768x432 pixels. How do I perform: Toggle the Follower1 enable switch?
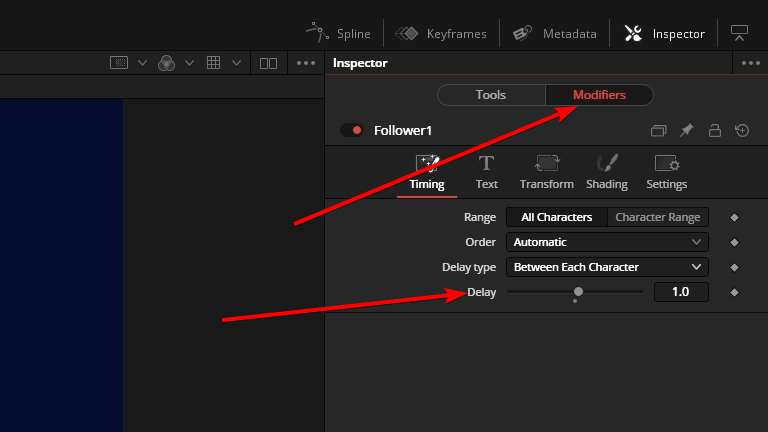[352, 130]
